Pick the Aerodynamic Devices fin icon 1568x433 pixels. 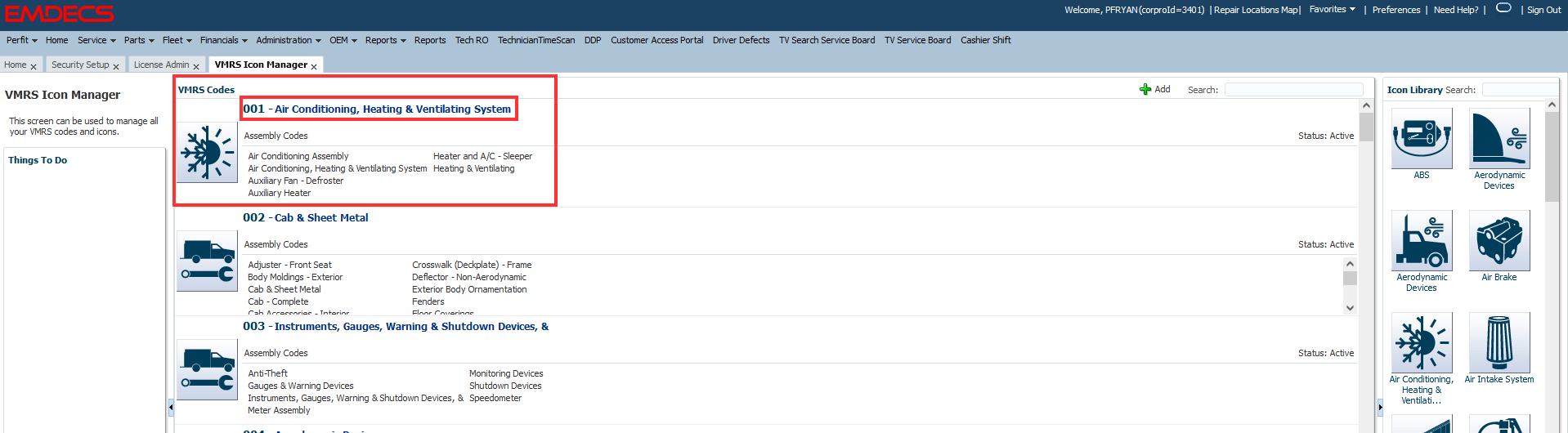(x=1499, y=138)
